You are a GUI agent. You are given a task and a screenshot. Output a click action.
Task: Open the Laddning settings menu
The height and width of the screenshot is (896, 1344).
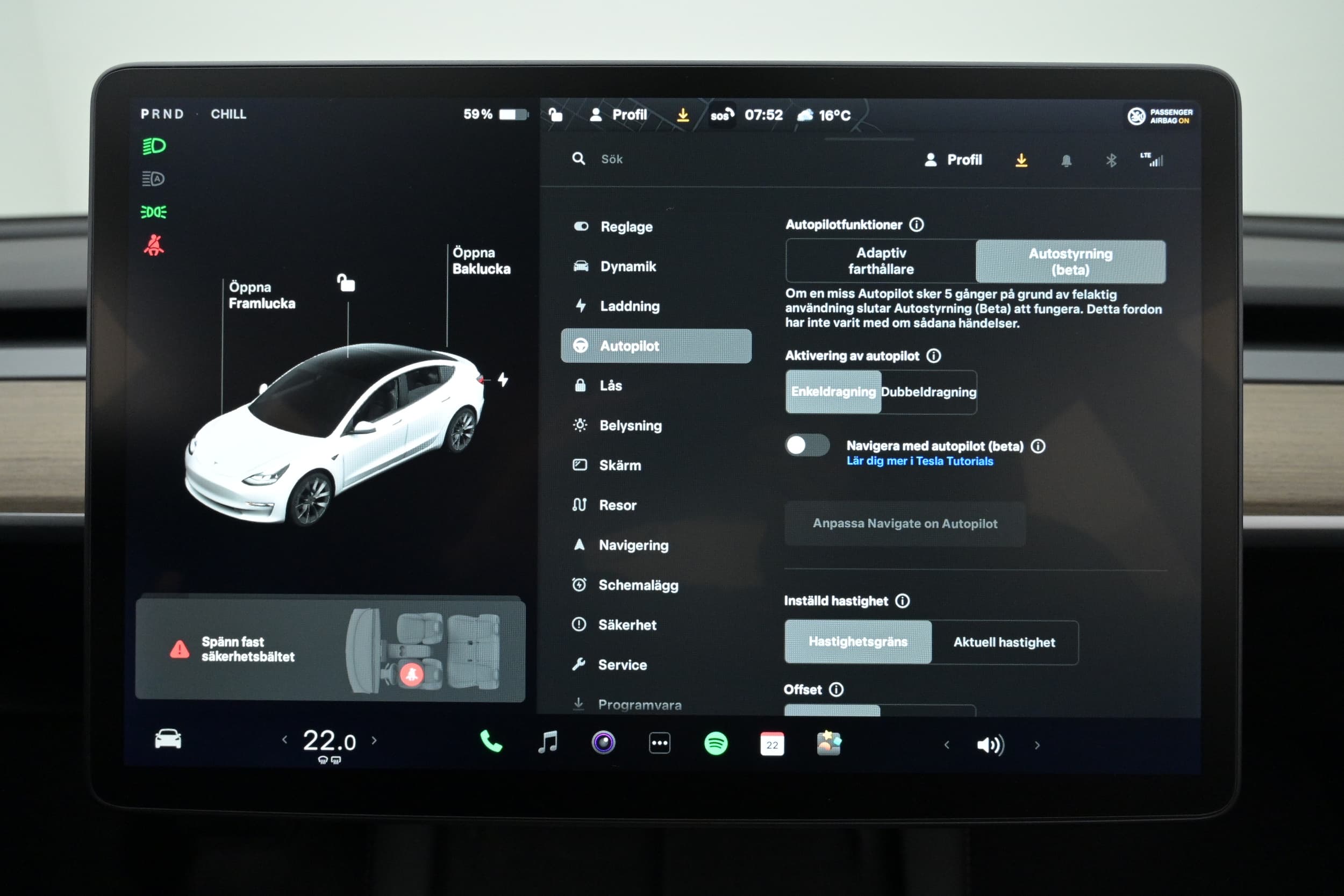coord(629,306)
